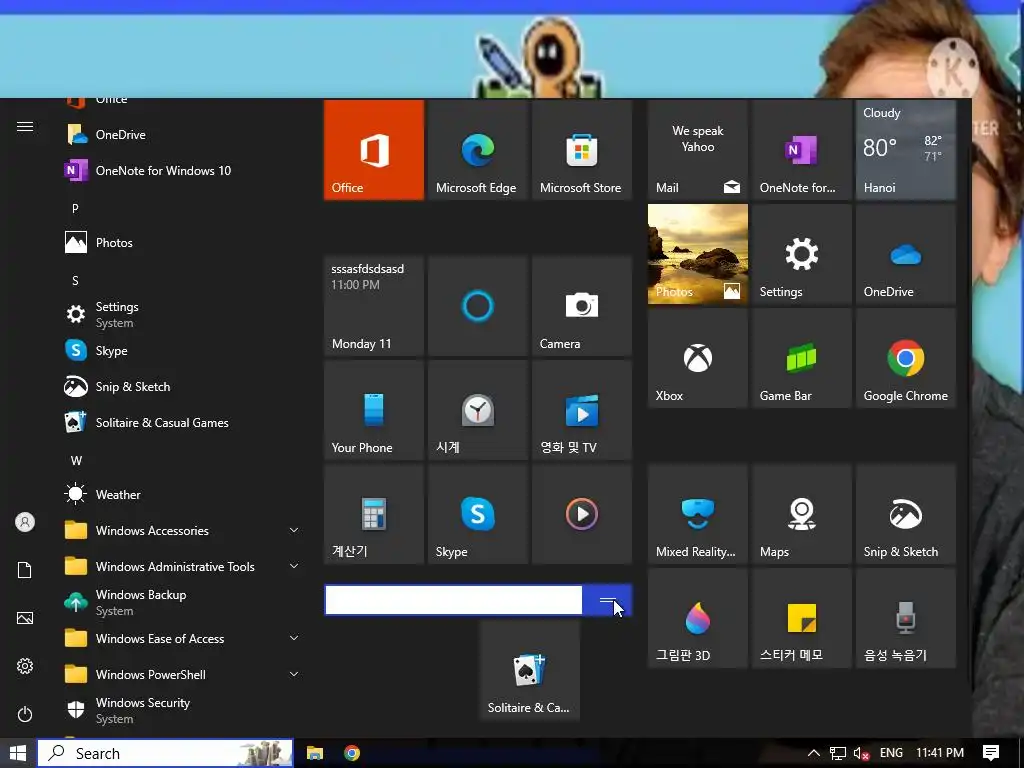Expand Windows Ease of Access folder
The height and width of the screenshot is (768, 1024).
pyautogui.click(x=182, y=638)
